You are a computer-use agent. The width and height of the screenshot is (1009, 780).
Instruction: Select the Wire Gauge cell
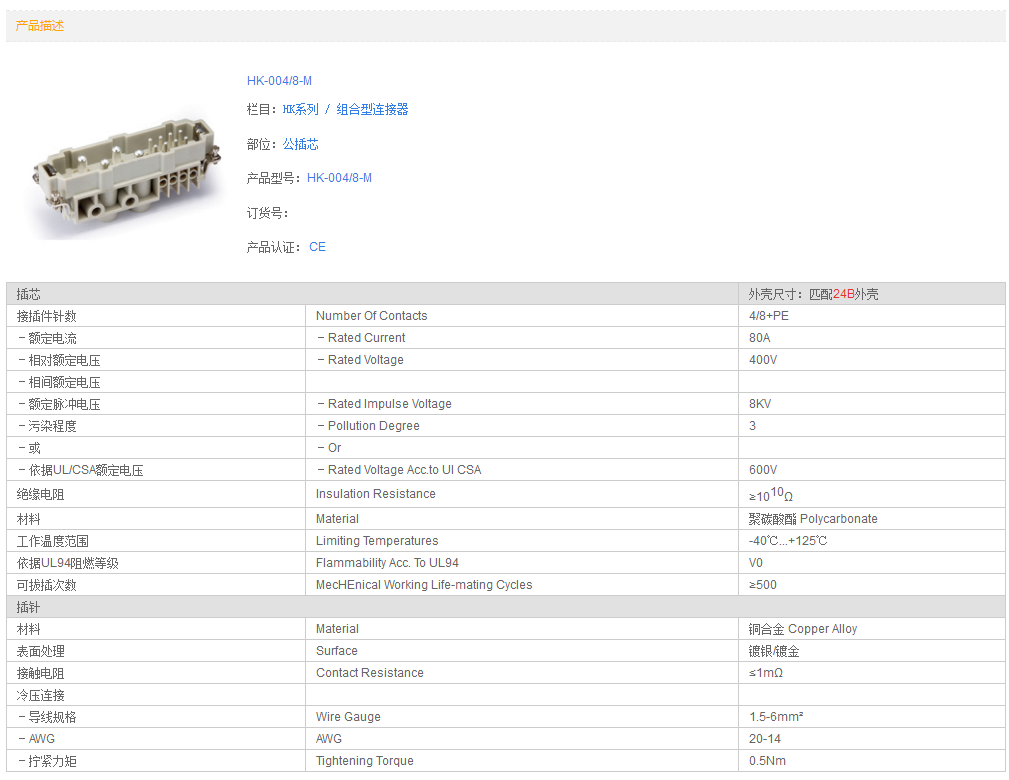tap(348, 717)
